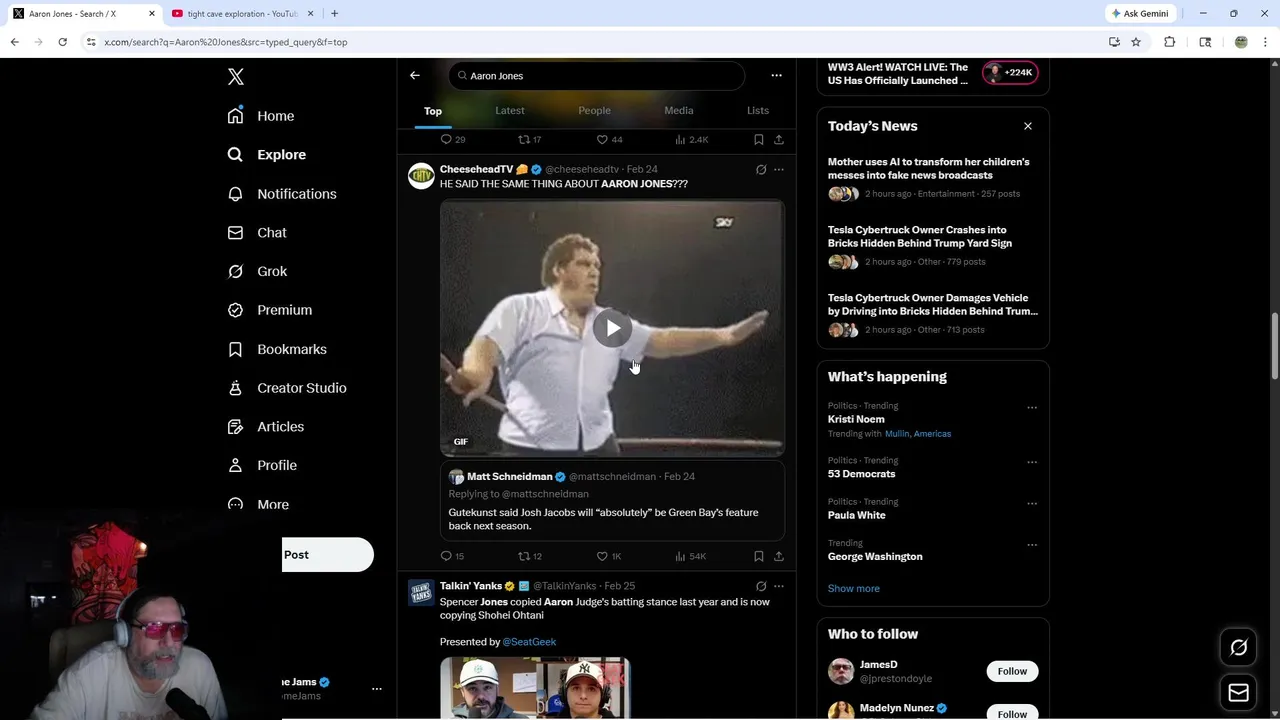Open quoted Matt Schneidman post
1280x720 pixels.
(x=612, y=501)
